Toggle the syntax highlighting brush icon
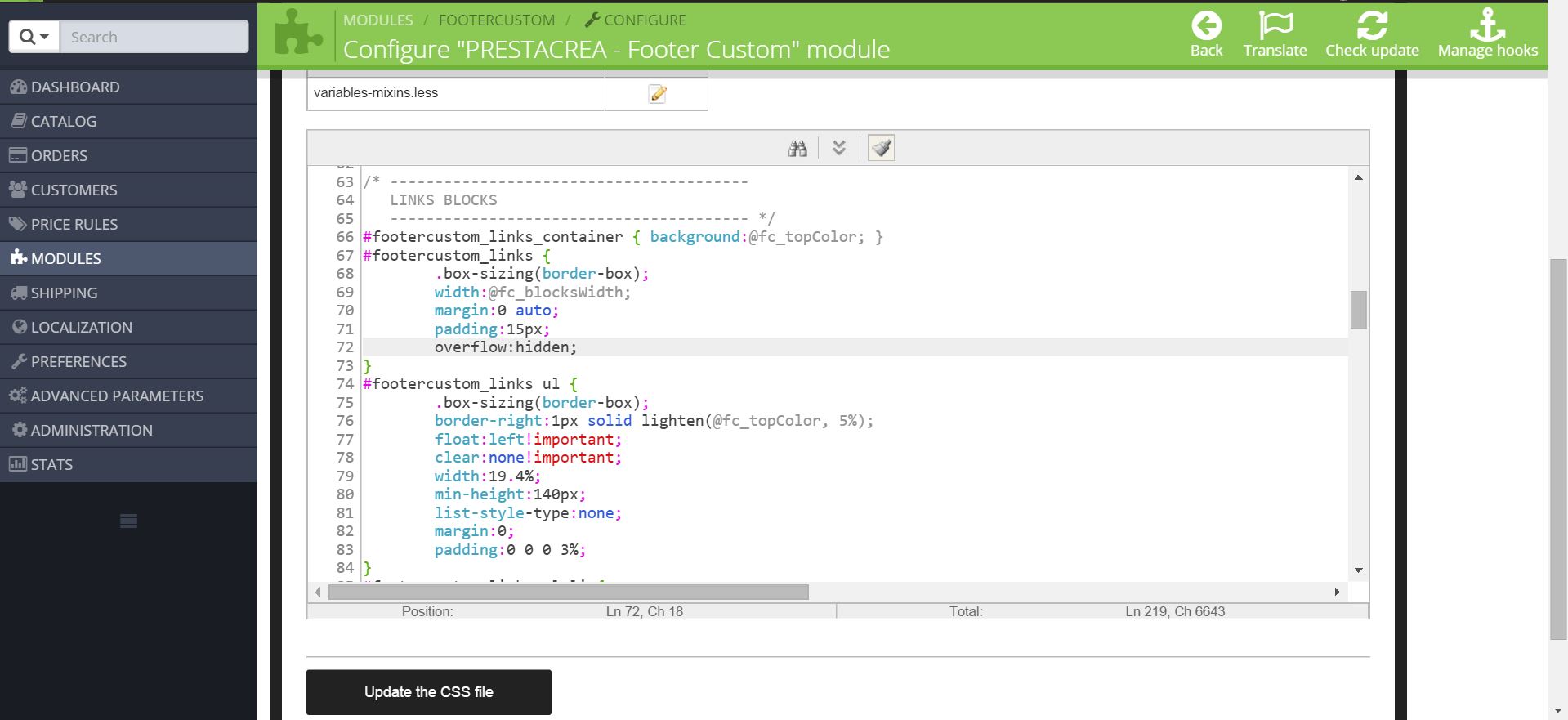1568x720 pixels. [x=881, y=148]
